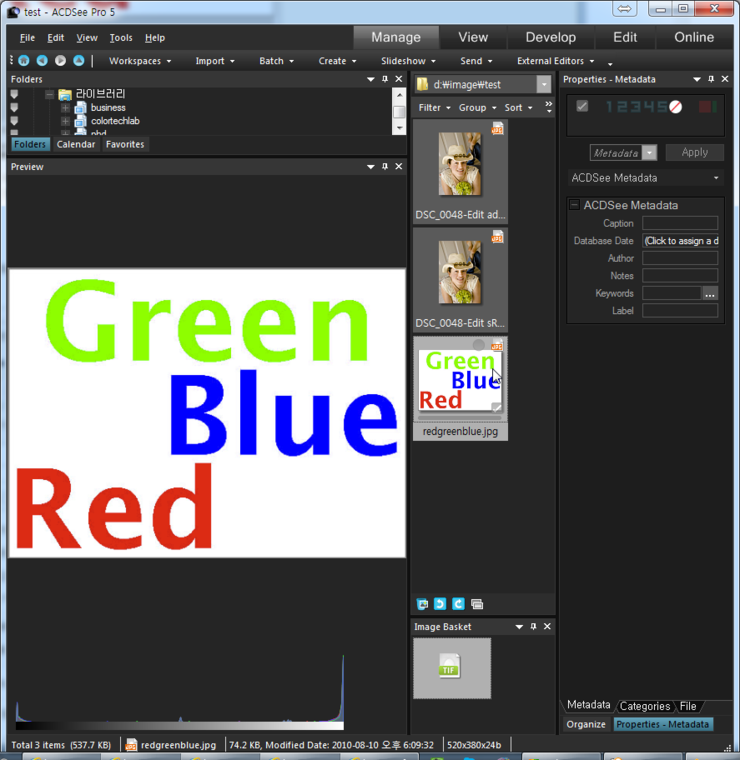Navigate back with blue back arrow
Image resolution: width=740 pixels, height=760 pixels.
click(42, 61)
